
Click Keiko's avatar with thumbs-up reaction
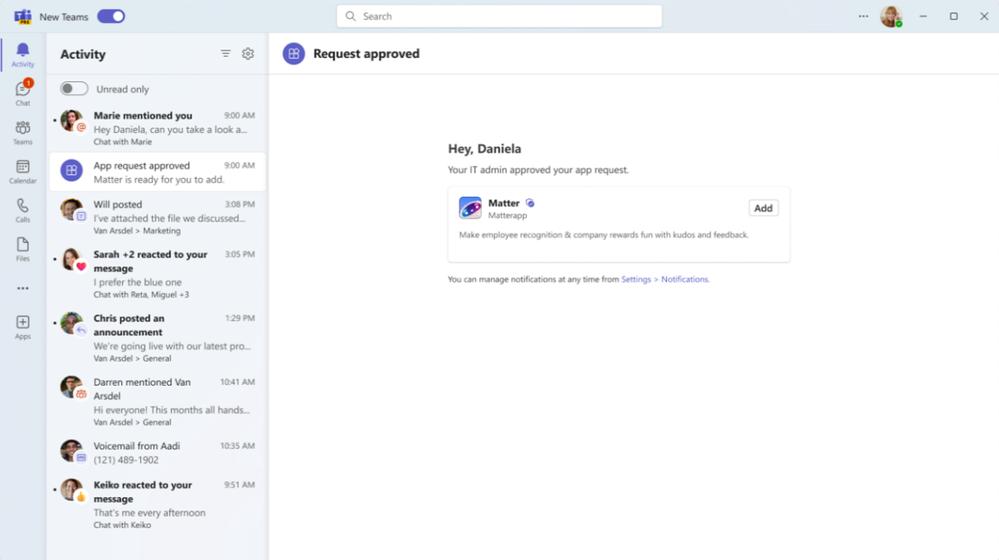coord(71,490)
